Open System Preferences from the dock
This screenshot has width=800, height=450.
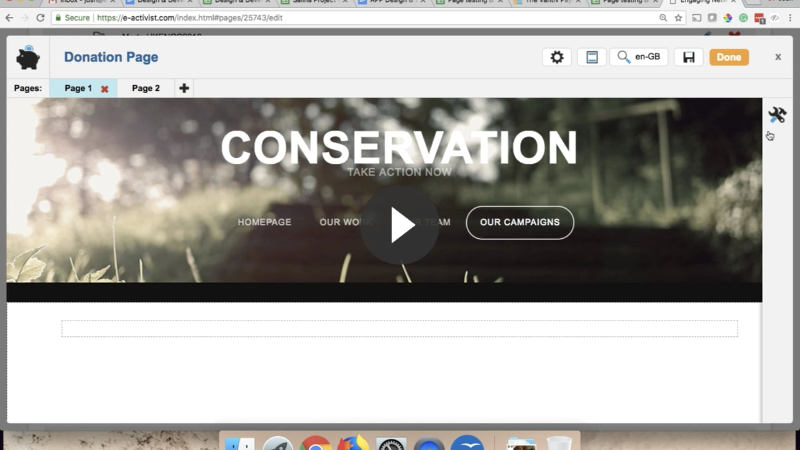(391, 443)
